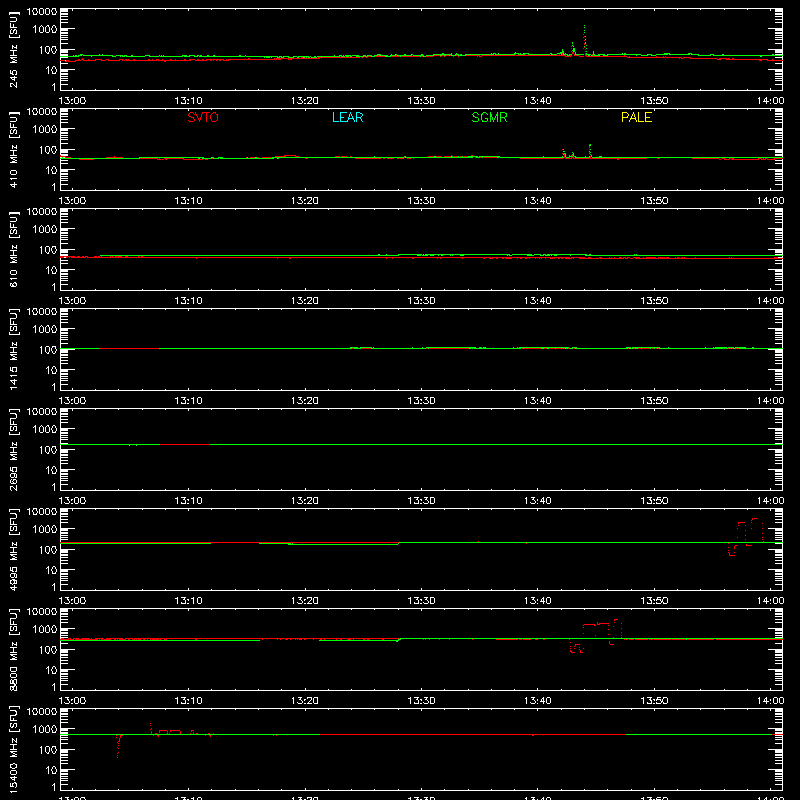Select the red stepped signal in 8800 MHz panel
Image resolution: width=800 pixels, height=800 pixels.
tap(596, 636)
